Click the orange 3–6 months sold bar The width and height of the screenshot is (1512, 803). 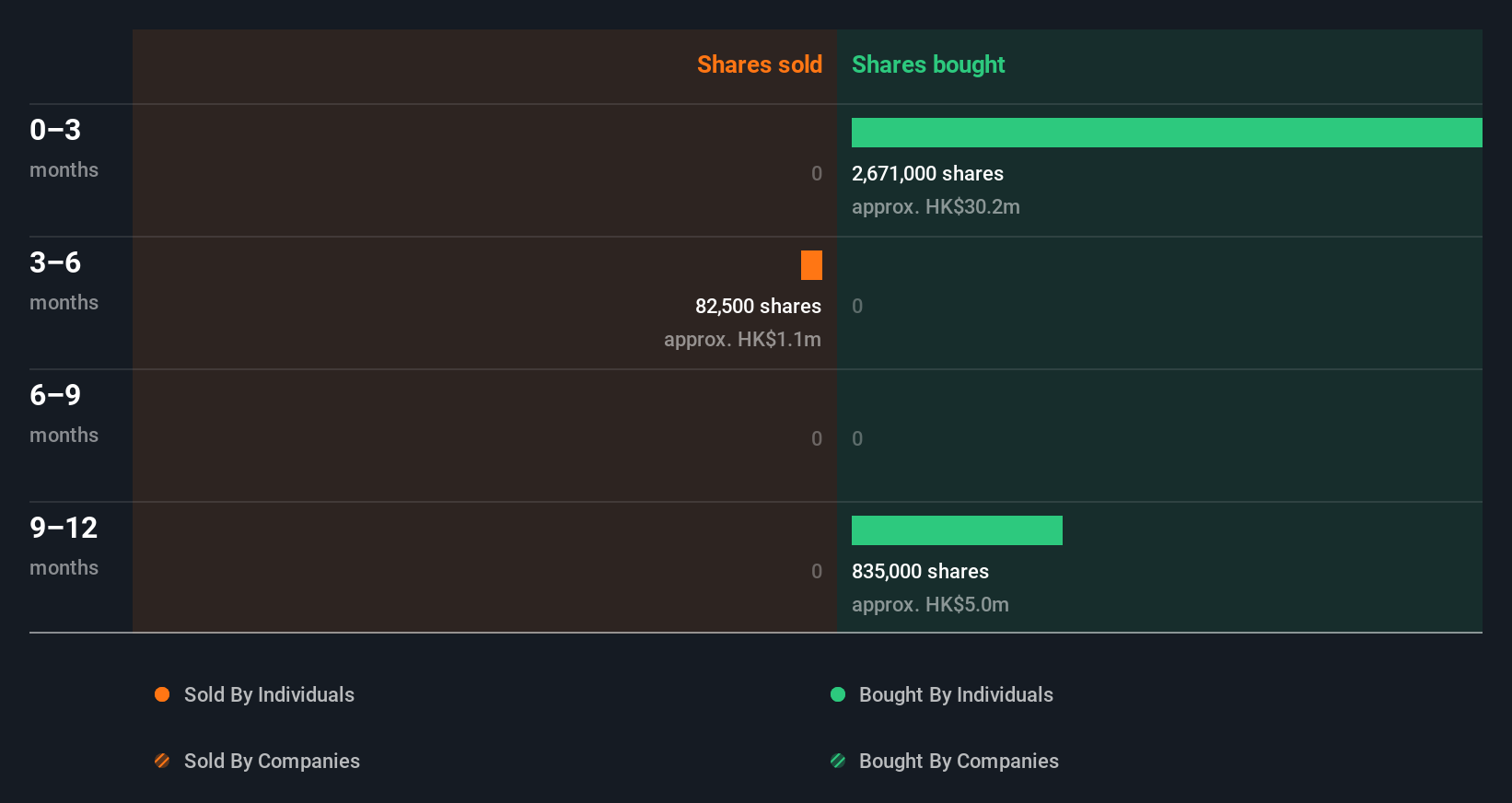811,265
